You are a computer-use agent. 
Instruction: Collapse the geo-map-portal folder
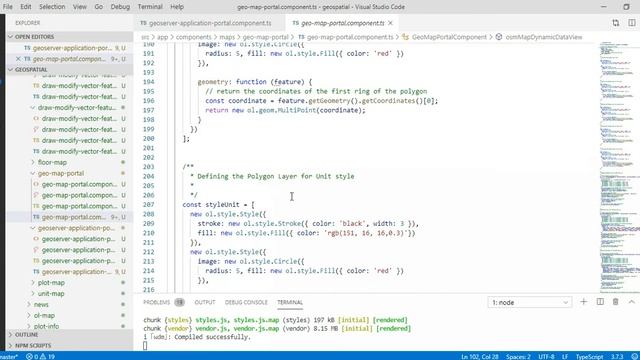click(61, 173)
